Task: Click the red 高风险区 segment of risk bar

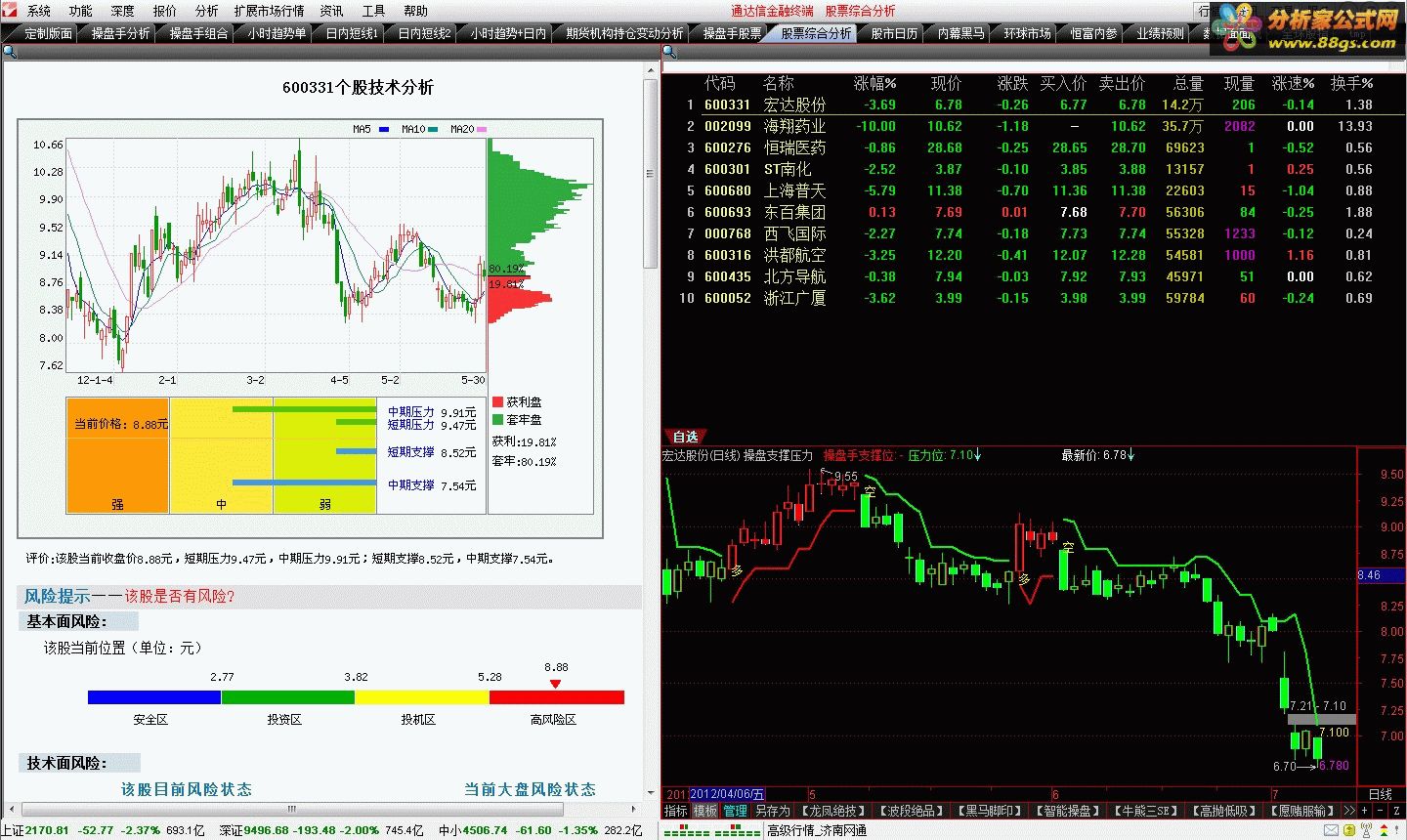Action: (x=556, y=697)
